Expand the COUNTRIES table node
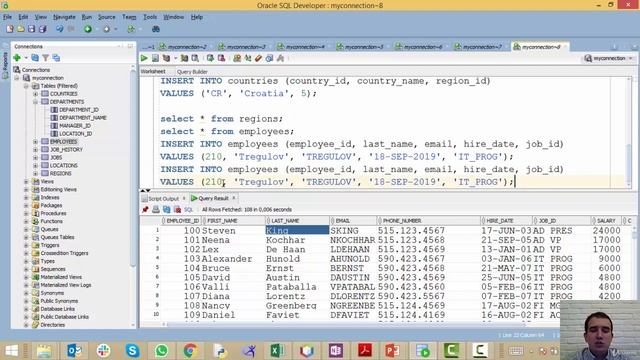 pos(36,94)
